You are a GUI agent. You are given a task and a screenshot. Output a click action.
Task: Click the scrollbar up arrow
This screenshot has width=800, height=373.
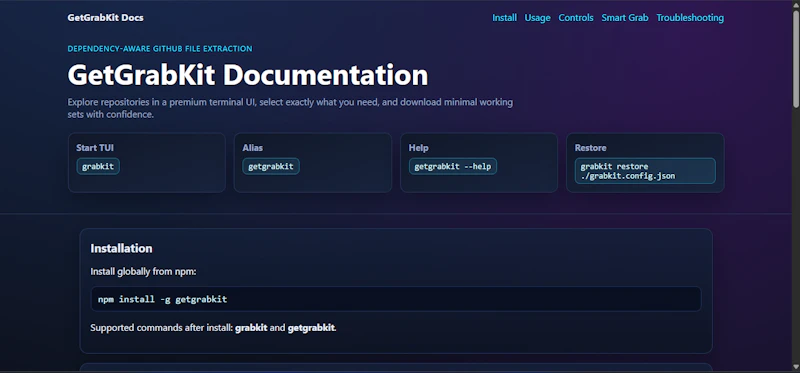[795, 4]
